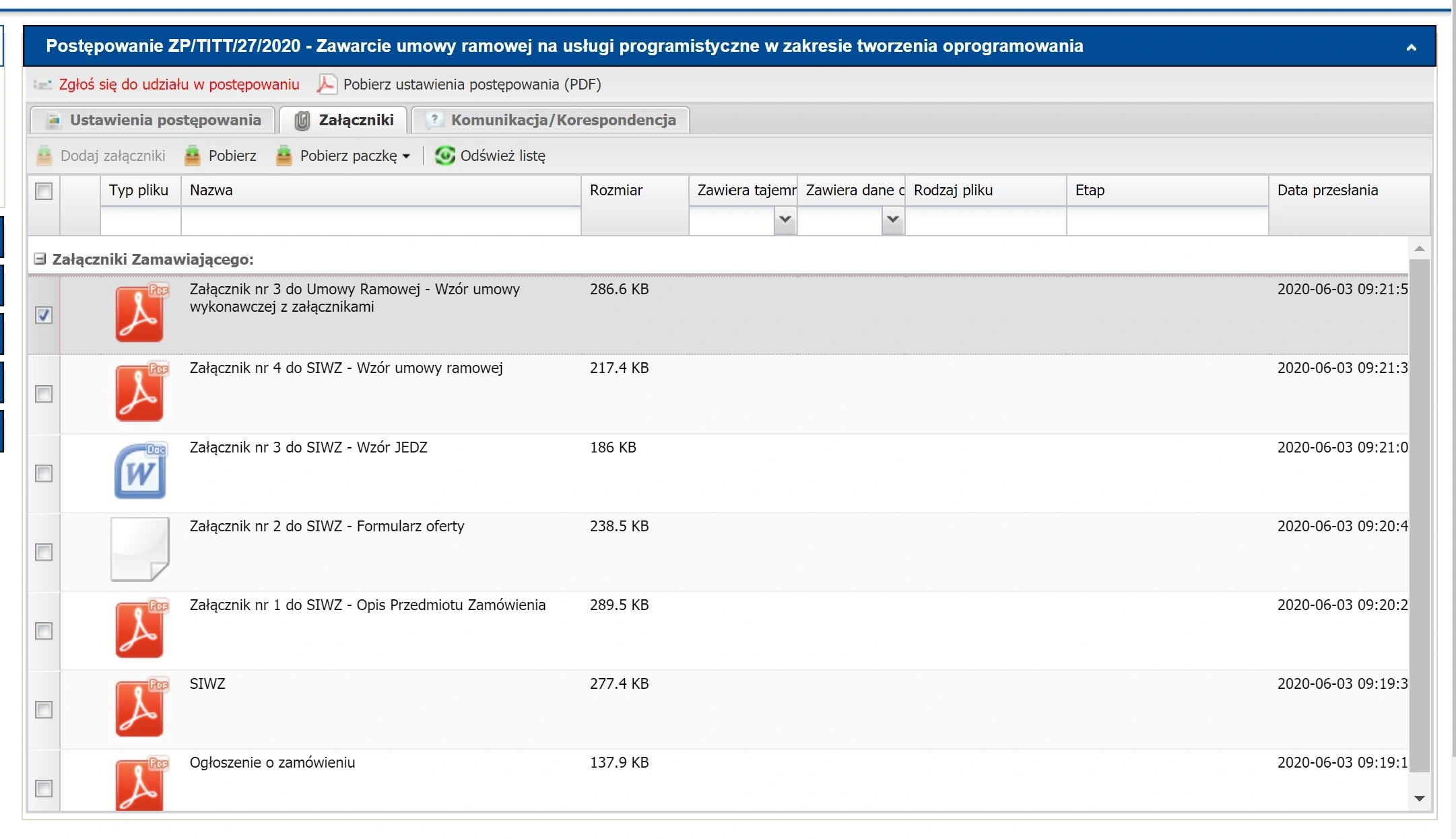The width and height of the screenshot is (1456, 839).
Task: Open the Word document icon for Wzór JEDZ
Action: [x=140, y=471]
